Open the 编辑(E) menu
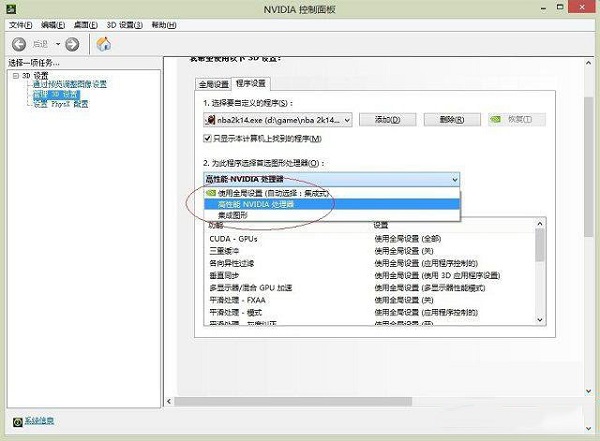This screenshot has width=600, height=441. pyautogui.click(x=53, y=25)
